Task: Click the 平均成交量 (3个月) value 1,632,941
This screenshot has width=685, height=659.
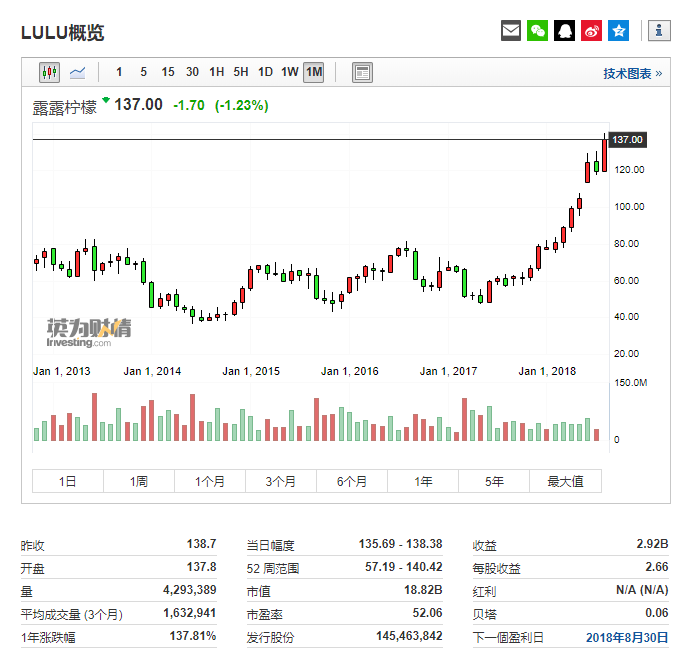Action: pyautogui.click(x=190, y=613)
